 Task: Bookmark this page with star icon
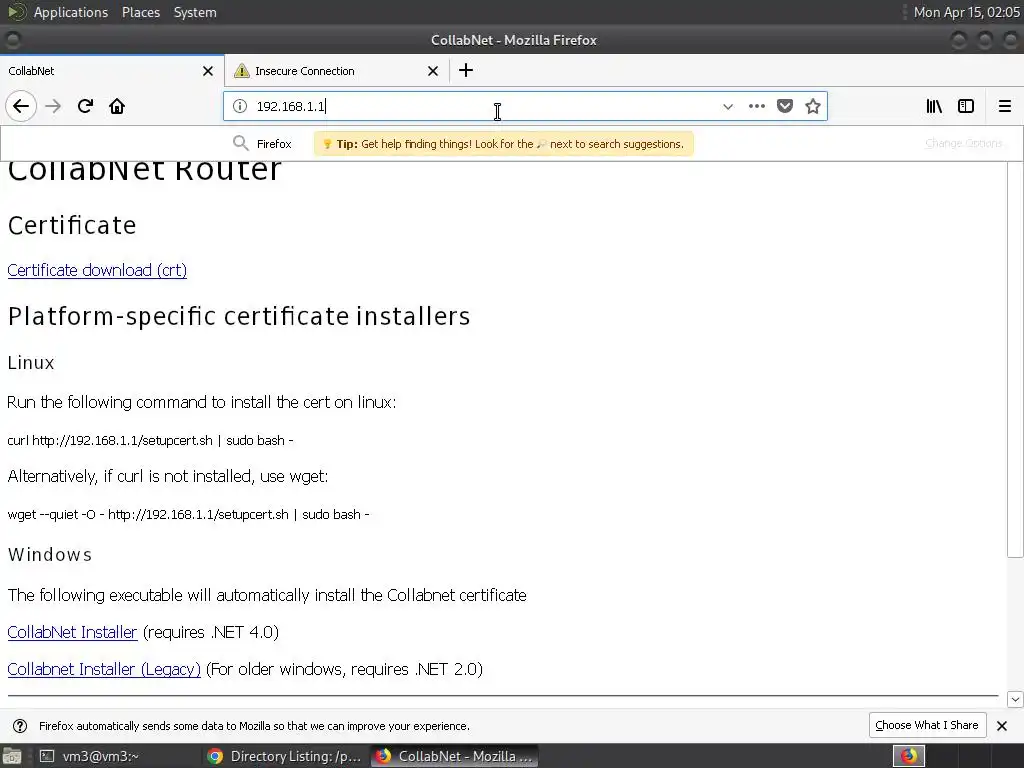(x=812, y=106)
